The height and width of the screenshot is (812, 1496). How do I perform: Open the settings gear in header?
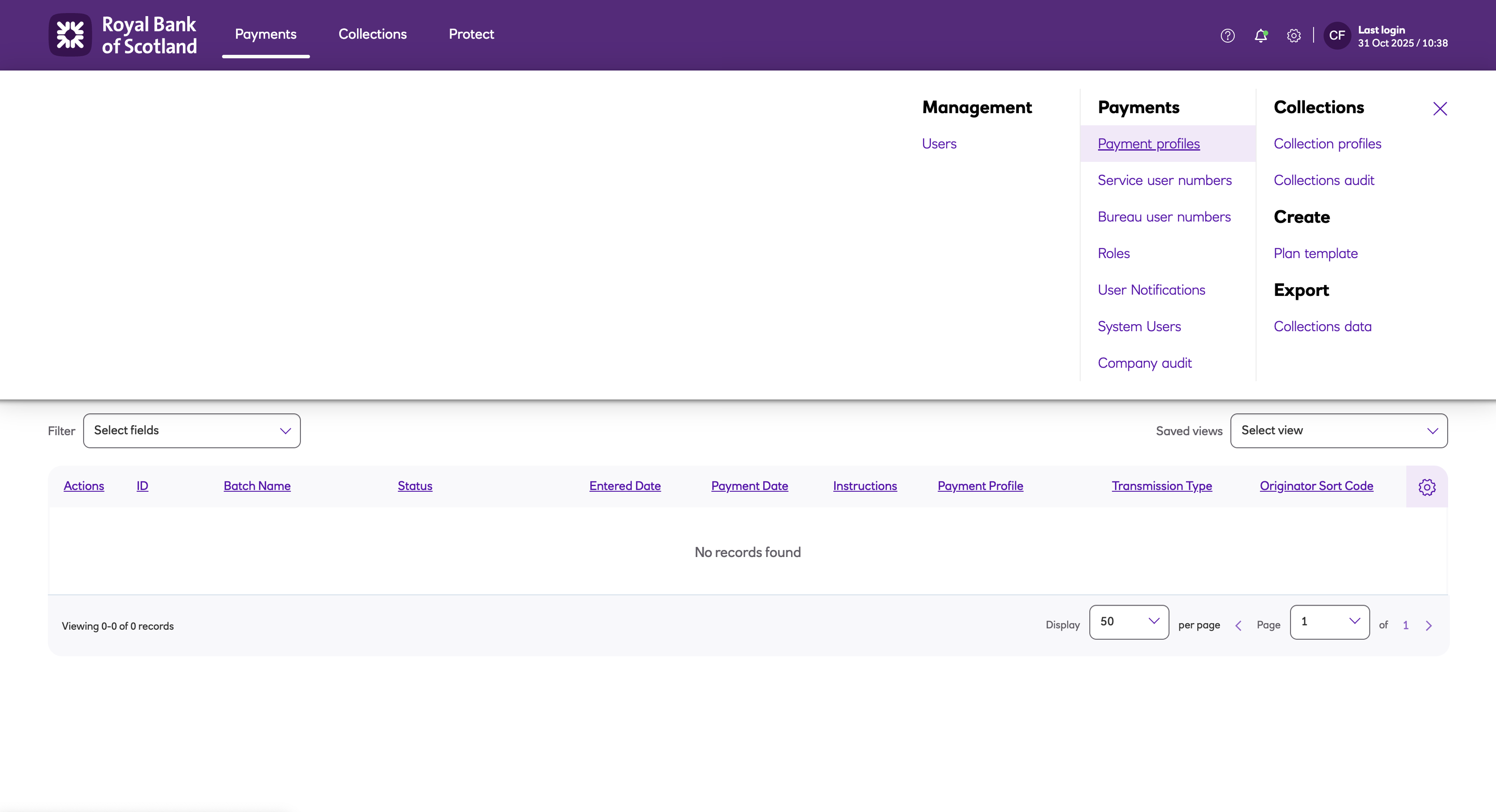(1293, 35)
